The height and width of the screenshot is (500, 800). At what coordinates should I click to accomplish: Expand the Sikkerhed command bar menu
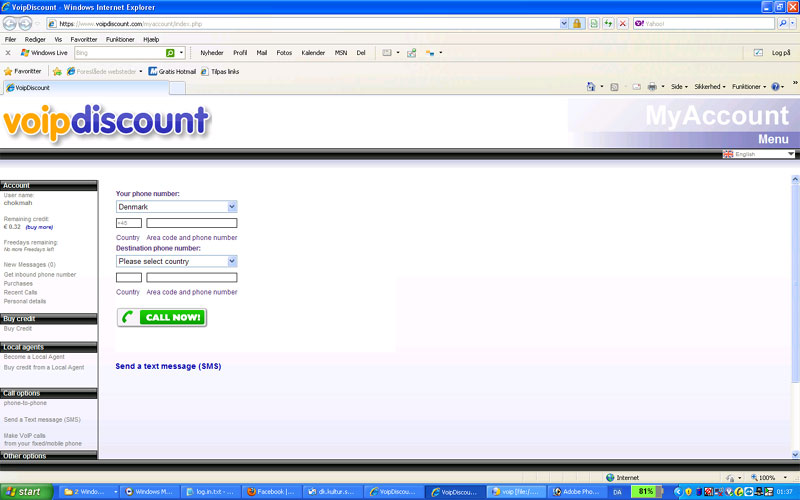[x=710, y=87]
